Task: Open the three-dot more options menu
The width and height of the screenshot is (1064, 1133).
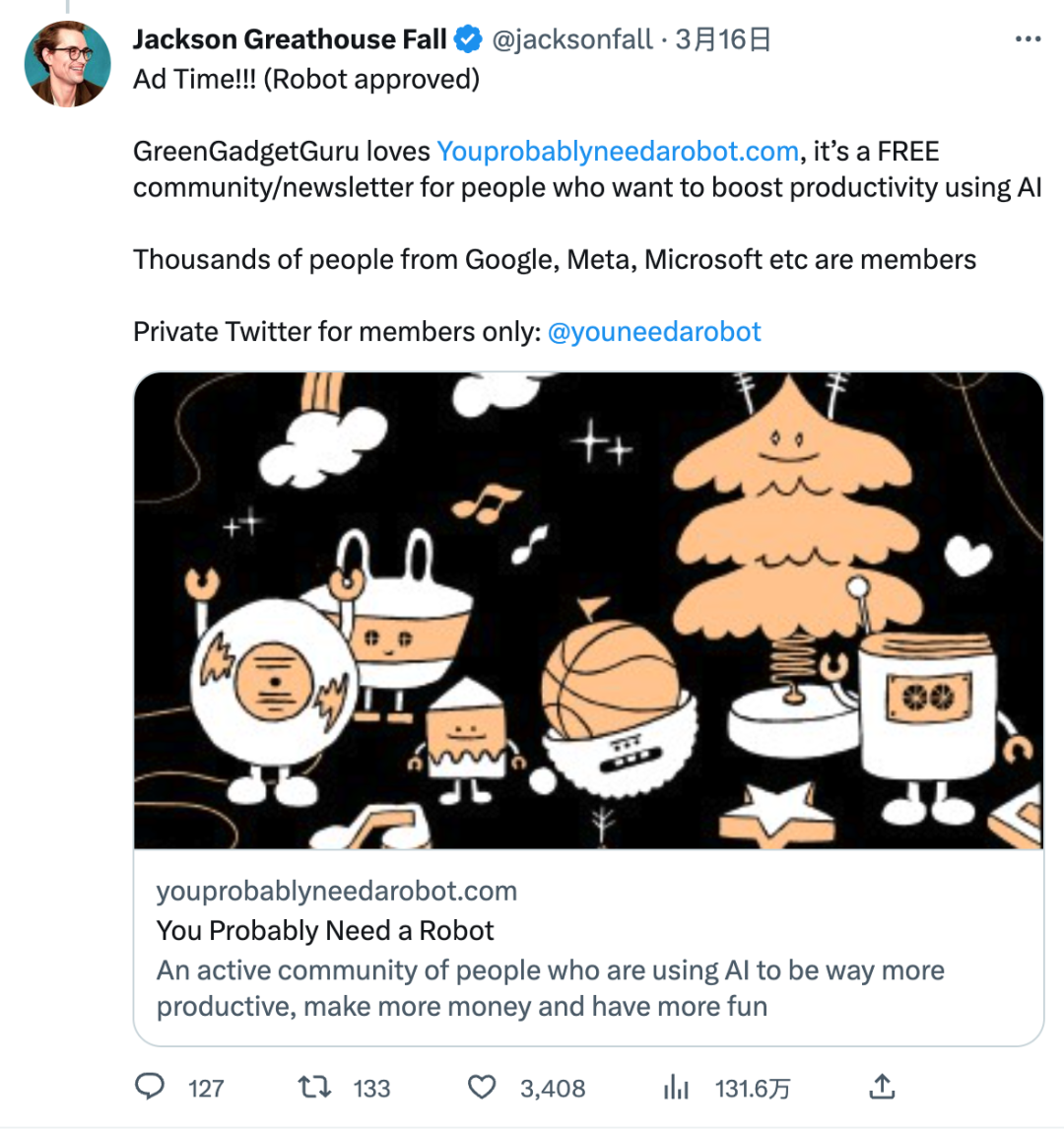Action: point(1028,39)
